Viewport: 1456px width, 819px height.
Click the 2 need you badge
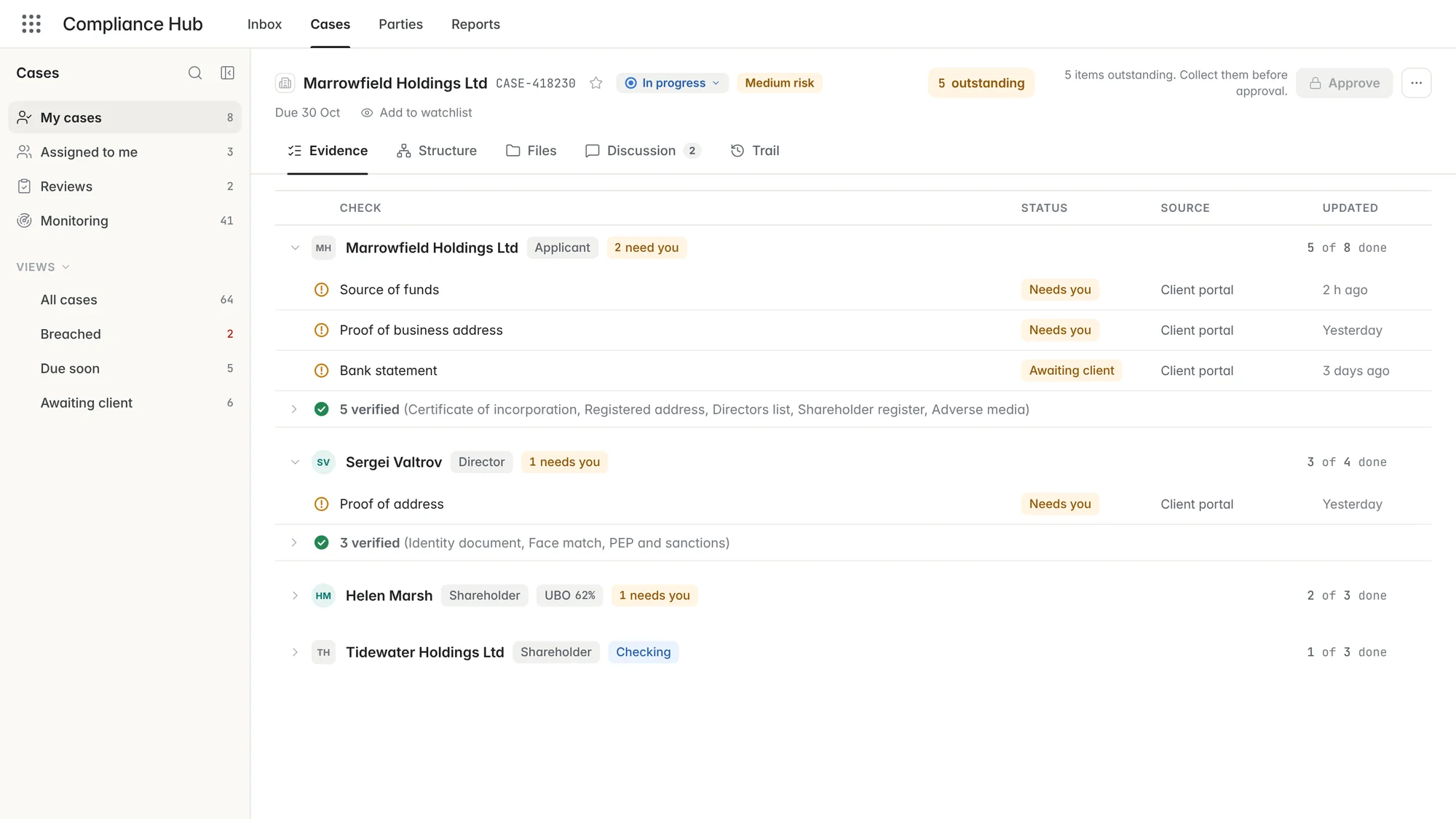646,248
